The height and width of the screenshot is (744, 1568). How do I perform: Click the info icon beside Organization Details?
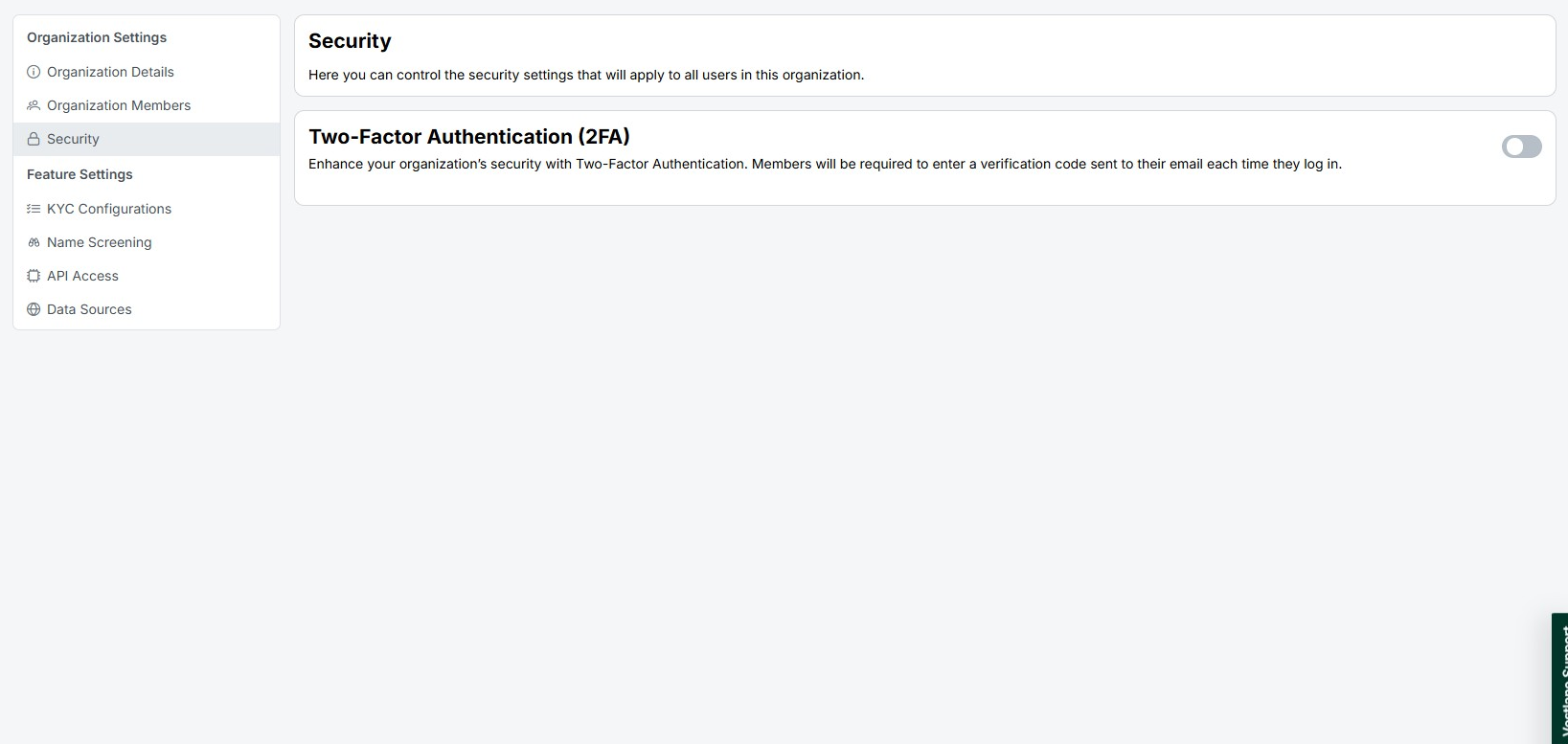tap(34, 72)
